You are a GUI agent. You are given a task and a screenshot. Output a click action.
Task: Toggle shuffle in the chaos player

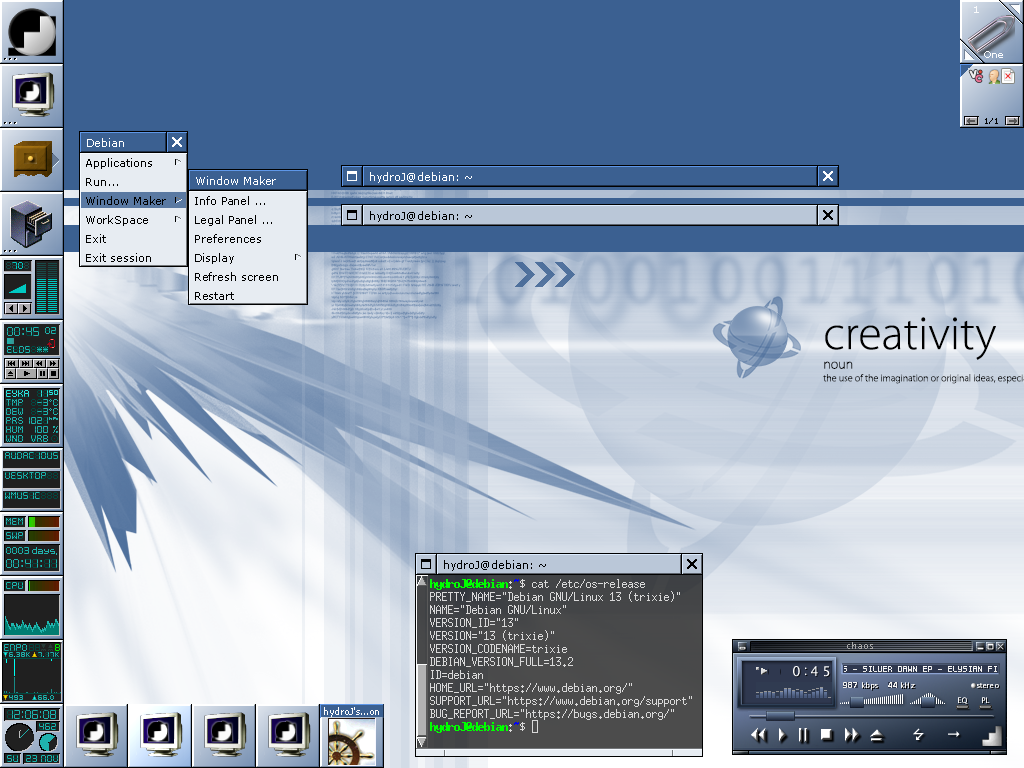(x=919, y=735)
